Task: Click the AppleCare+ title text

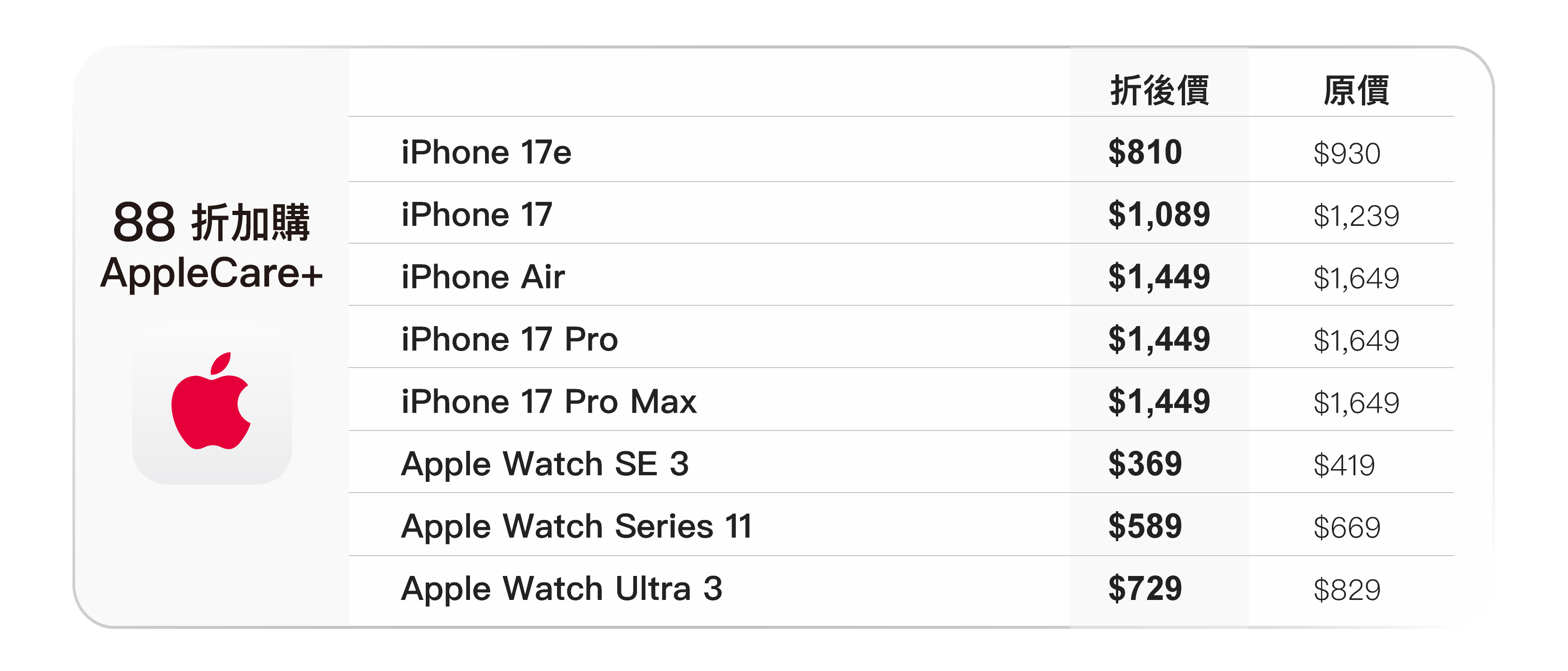Action: coord(211,273)
